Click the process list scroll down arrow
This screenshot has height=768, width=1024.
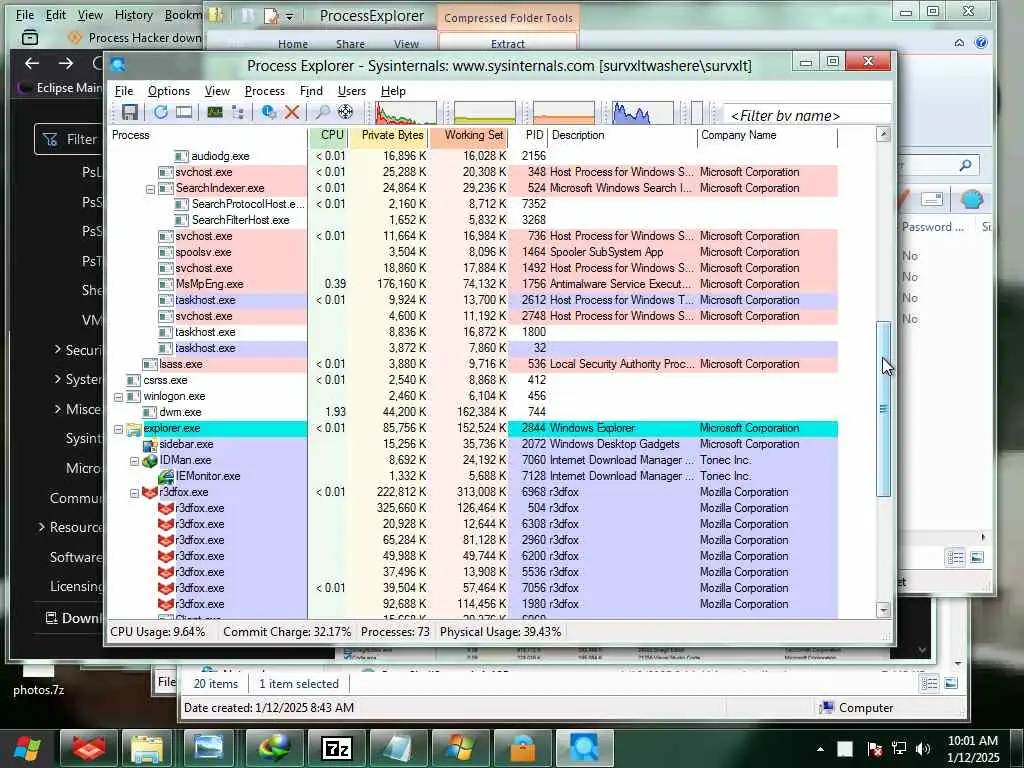point(883,610)
